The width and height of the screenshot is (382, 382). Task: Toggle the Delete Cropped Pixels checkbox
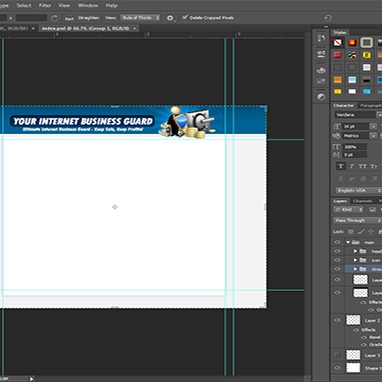coord(185,17)
